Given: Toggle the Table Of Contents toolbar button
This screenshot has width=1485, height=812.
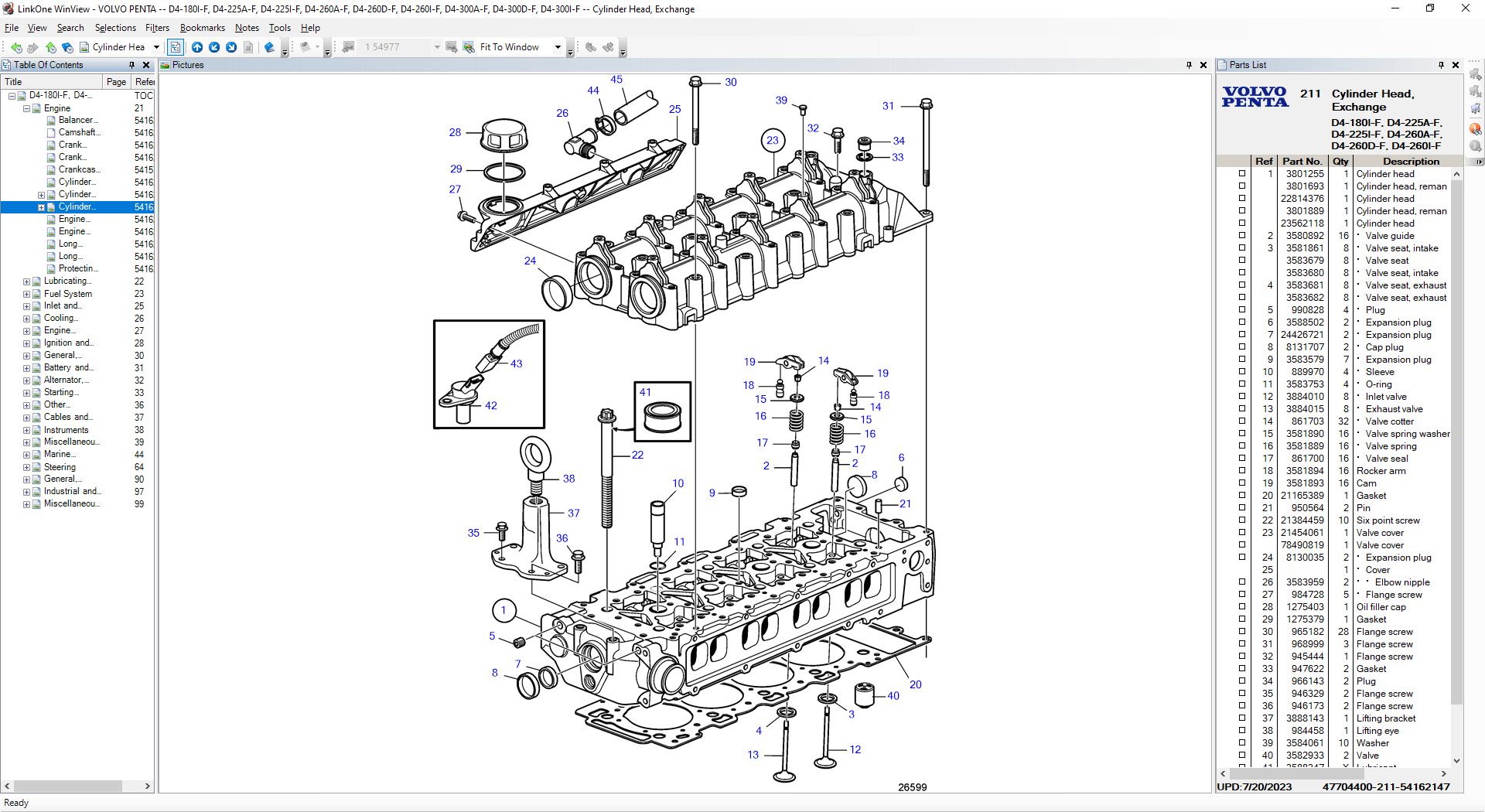Looking at the screenshot, I should pyautogui.click(x=176, y=47).
